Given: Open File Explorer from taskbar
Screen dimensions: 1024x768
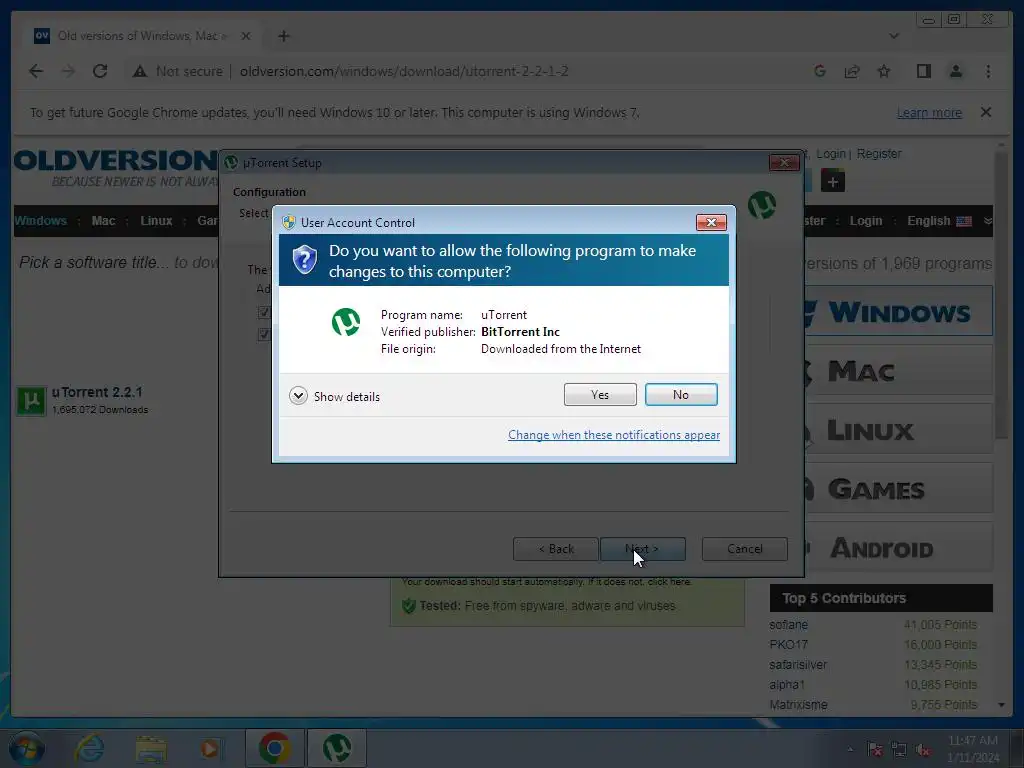Looking at the screenshot, I should coord(151,748).
